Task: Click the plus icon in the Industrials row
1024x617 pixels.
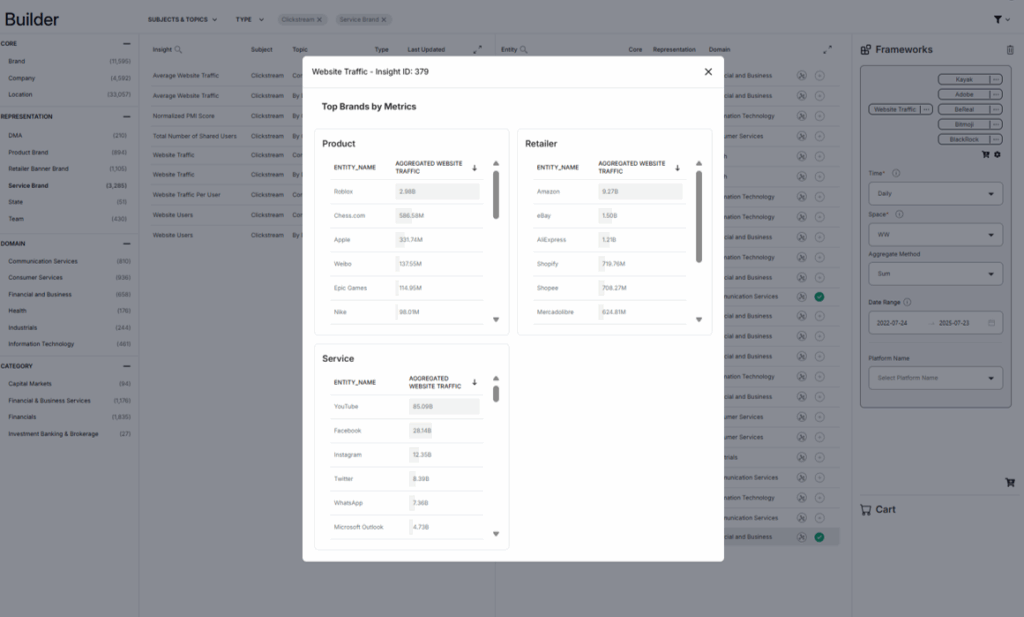Action: pos(819,457)
